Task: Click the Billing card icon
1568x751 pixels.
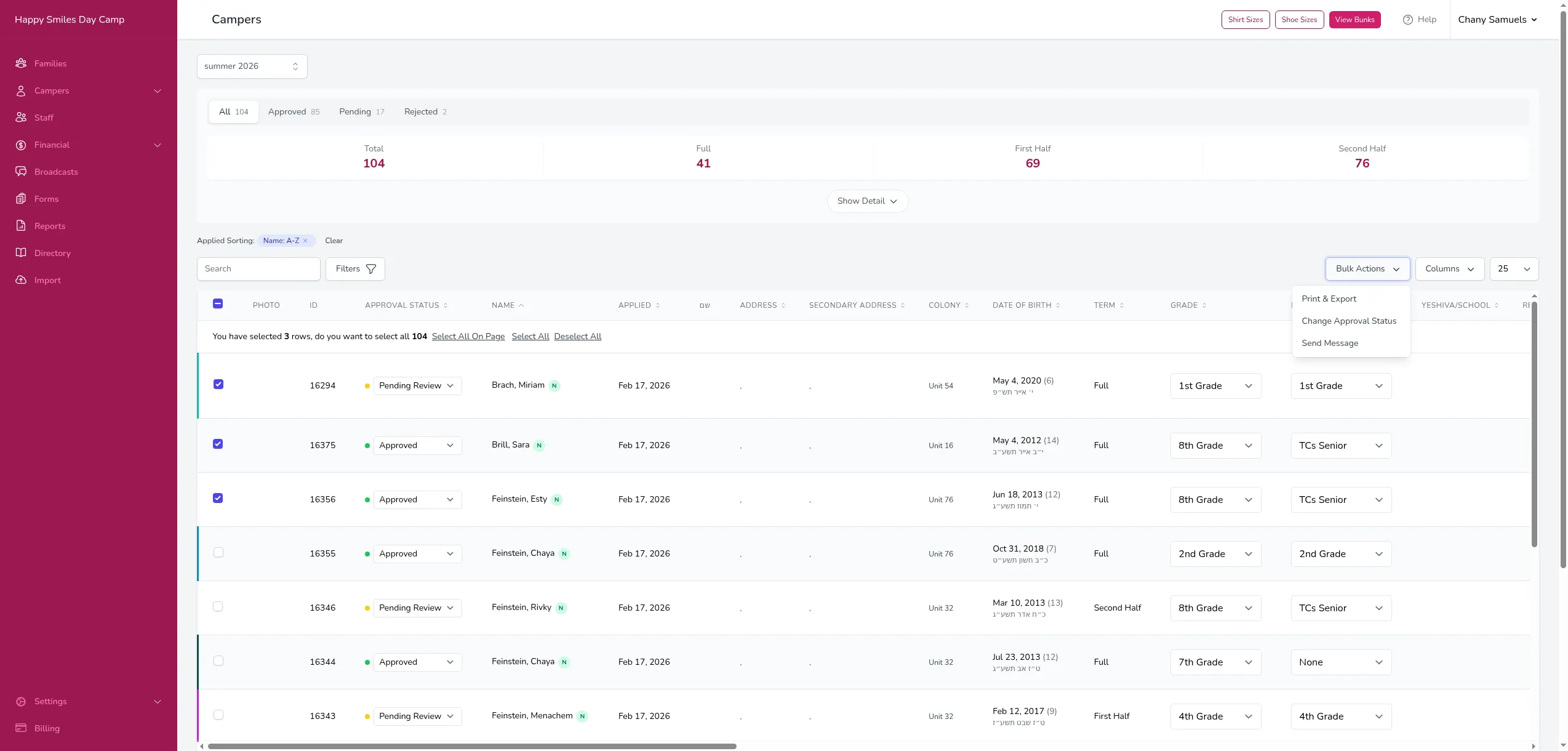Action: click(21, 728)
